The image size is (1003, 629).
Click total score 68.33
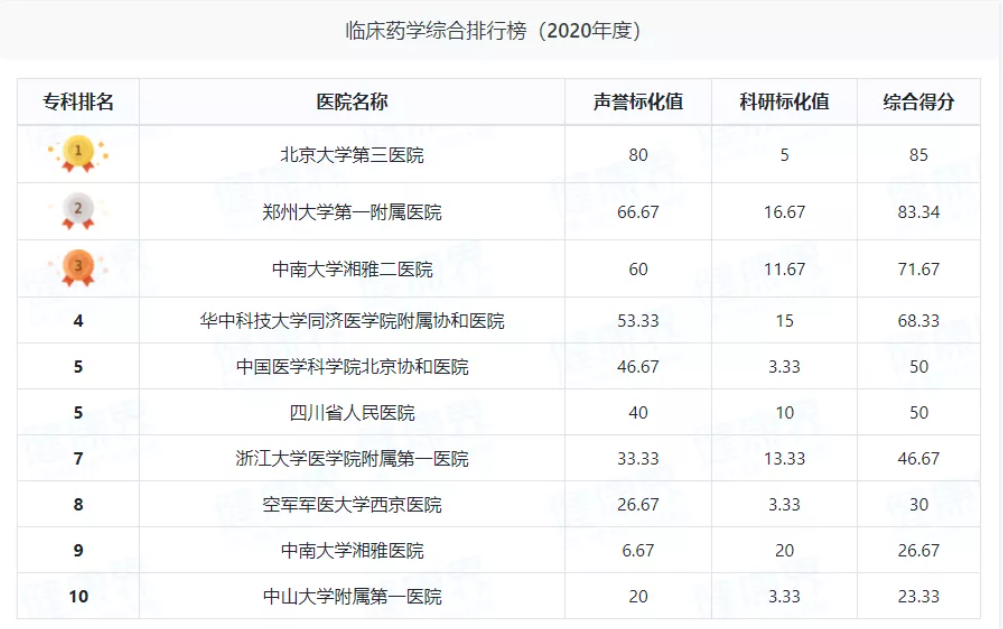click(x=919, y=321)
